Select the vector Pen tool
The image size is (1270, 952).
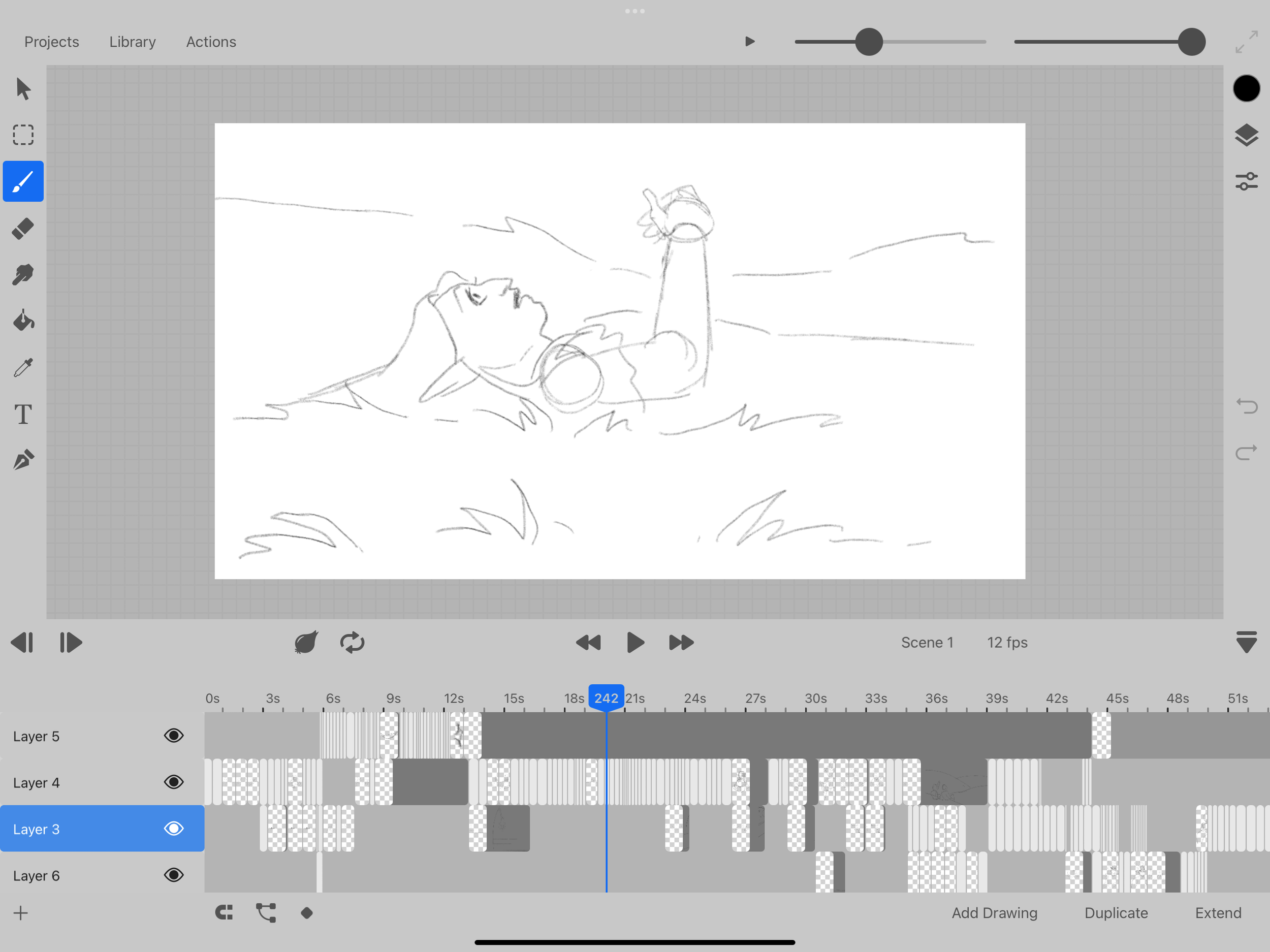[23, 460]
